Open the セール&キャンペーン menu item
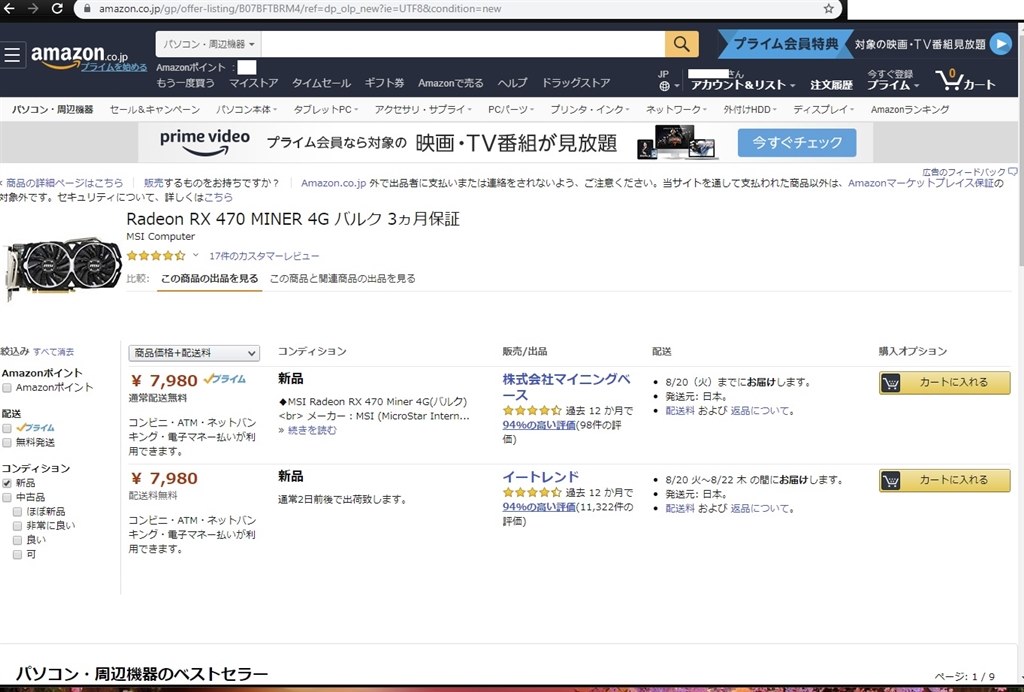 pyautogui.click(x=155, y=110)
